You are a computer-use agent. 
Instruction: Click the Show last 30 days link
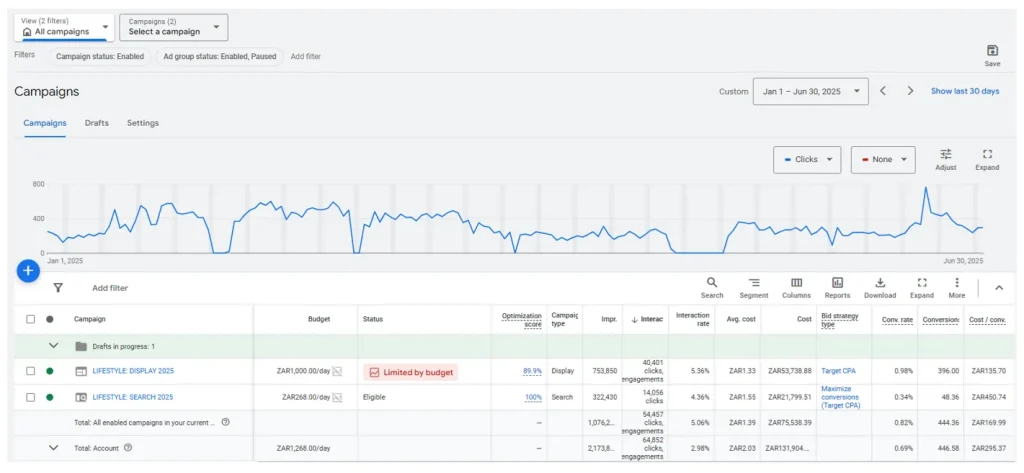coord(964,91)
